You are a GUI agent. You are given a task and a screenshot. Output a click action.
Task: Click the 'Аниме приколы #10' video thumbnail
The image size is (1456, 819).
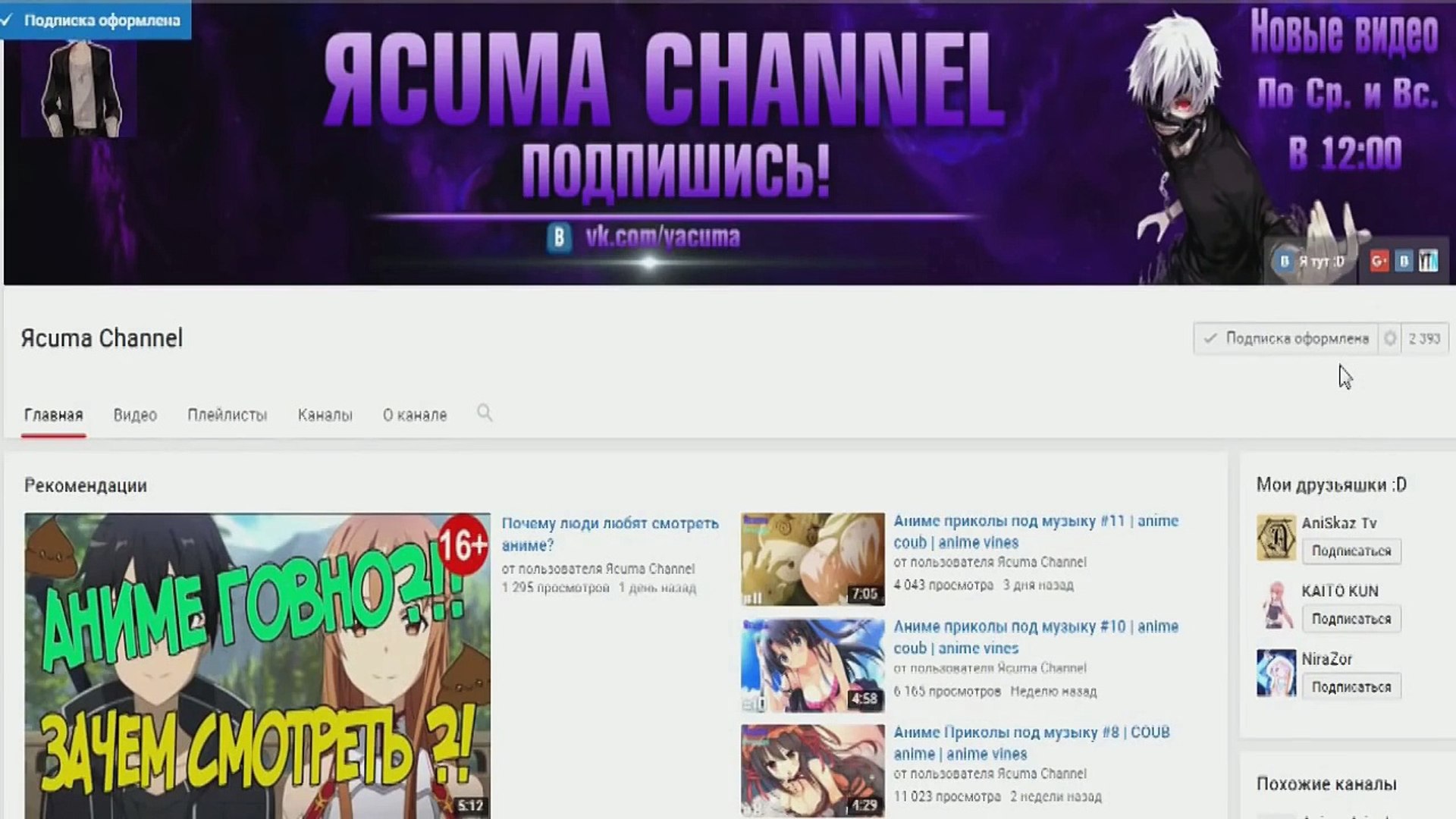(812, 665)
